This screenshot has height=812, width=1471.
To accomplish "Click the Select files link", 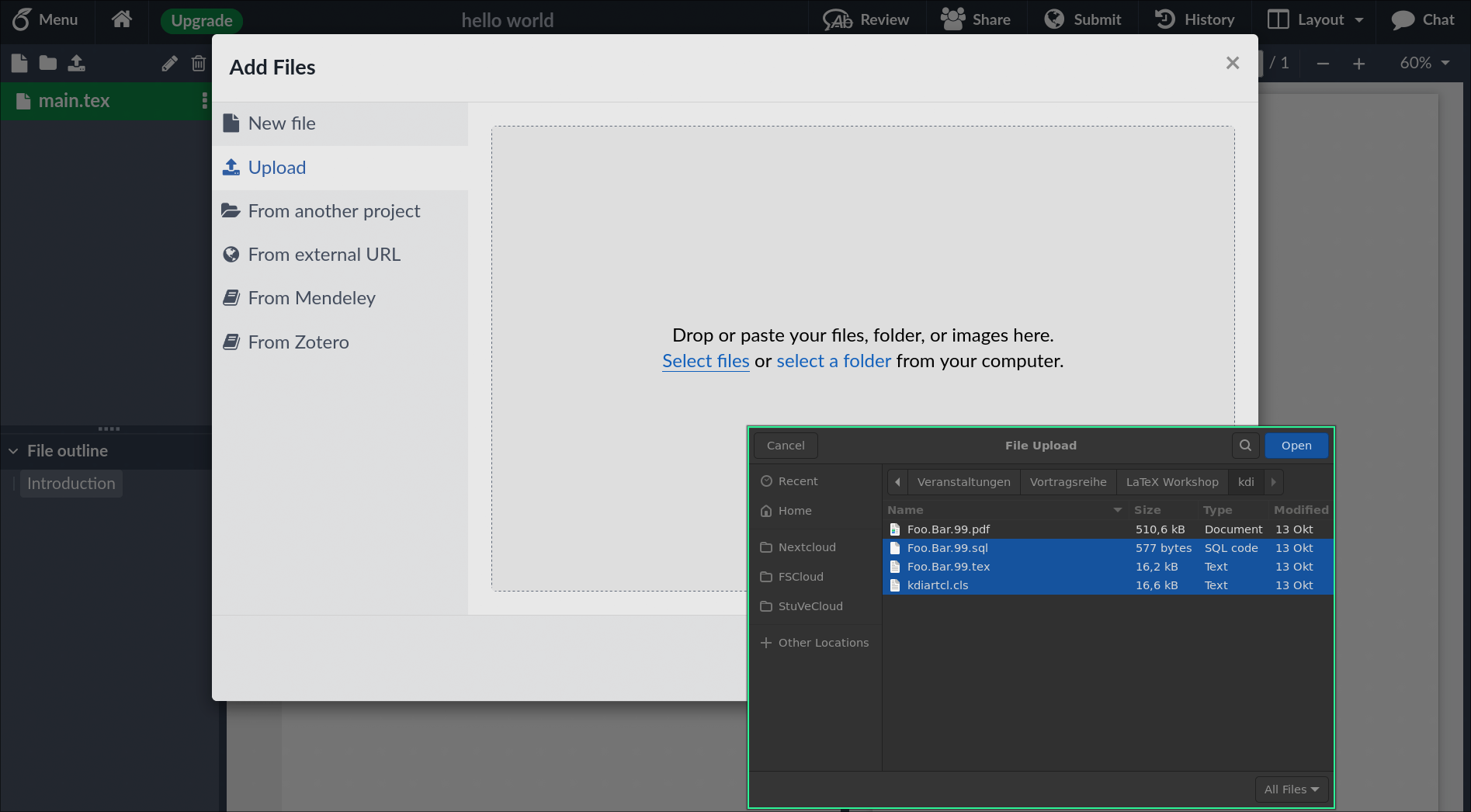I will [706, 361].
